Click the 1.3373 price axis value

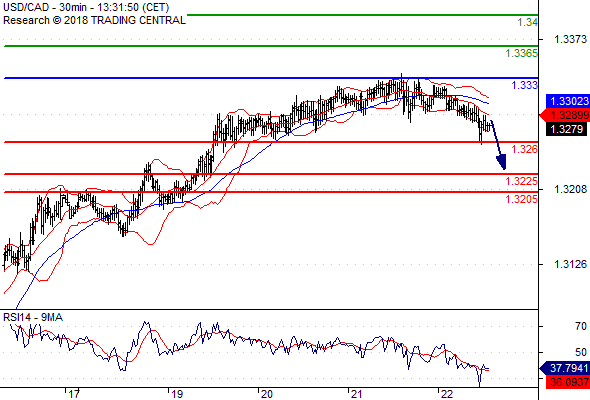[x=570, y=39]
